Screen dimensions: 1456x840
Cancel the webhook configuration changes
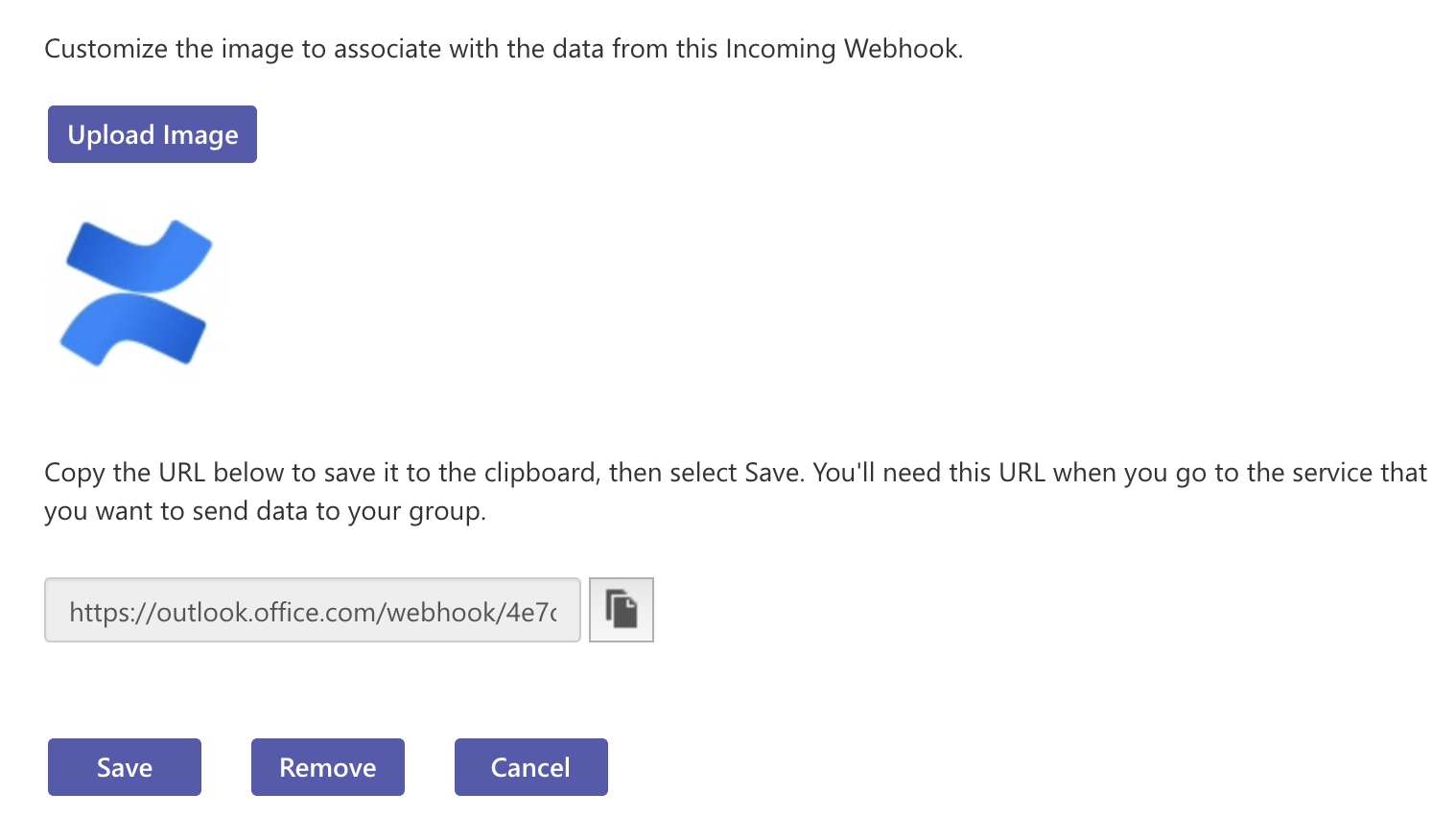pos(530,766)
